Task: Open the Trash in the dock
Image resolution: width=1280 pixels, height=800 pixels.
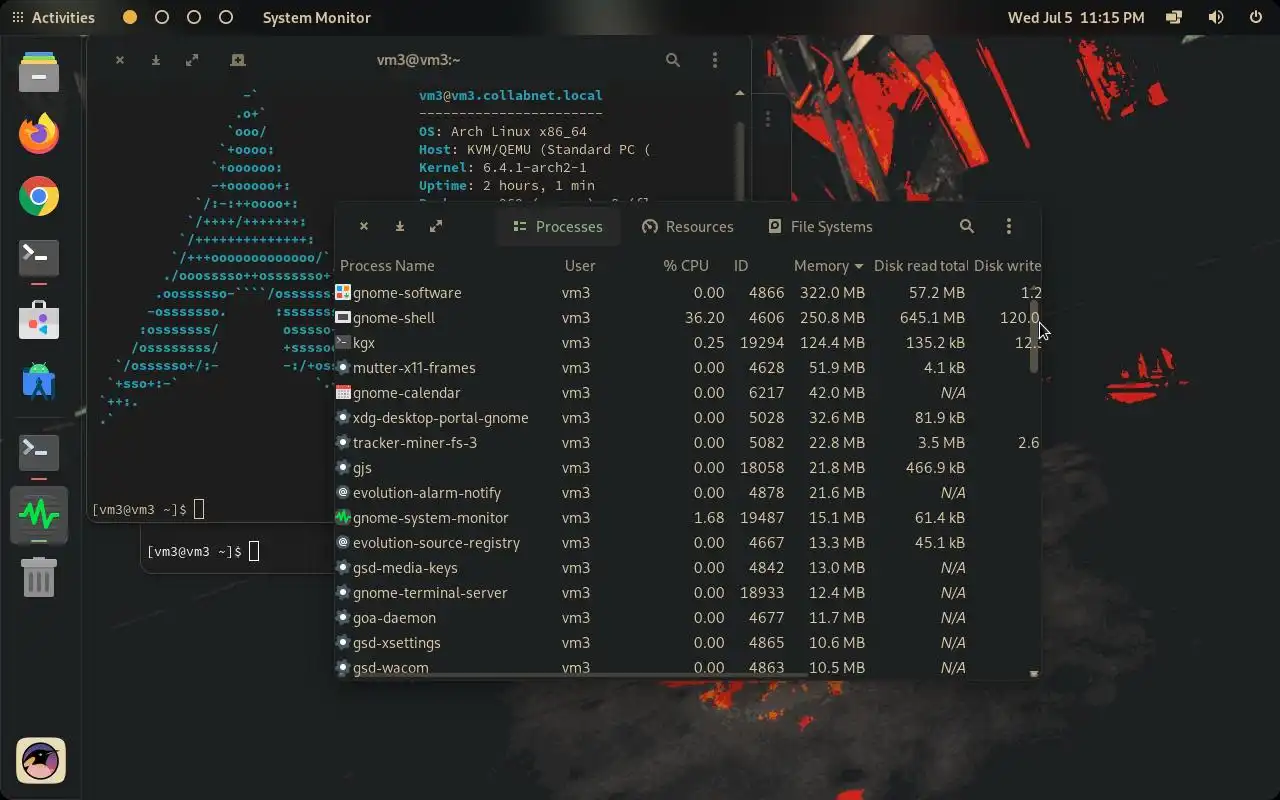Action: [39, 577]
